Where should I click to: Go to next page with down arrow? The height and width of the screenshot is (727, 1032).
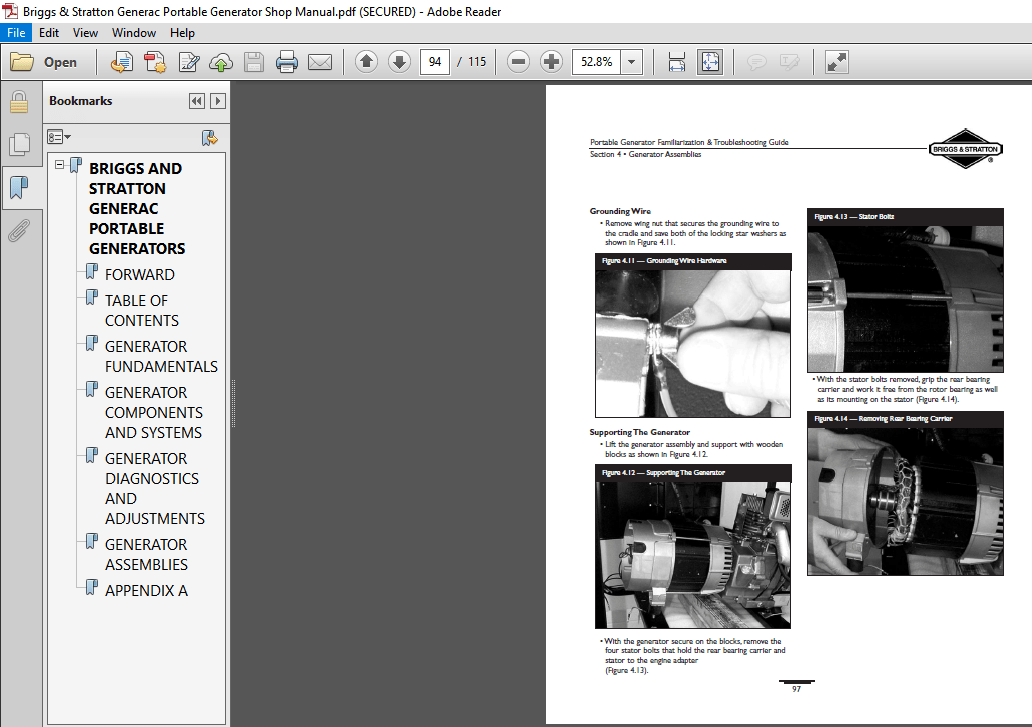click(400, 62)
